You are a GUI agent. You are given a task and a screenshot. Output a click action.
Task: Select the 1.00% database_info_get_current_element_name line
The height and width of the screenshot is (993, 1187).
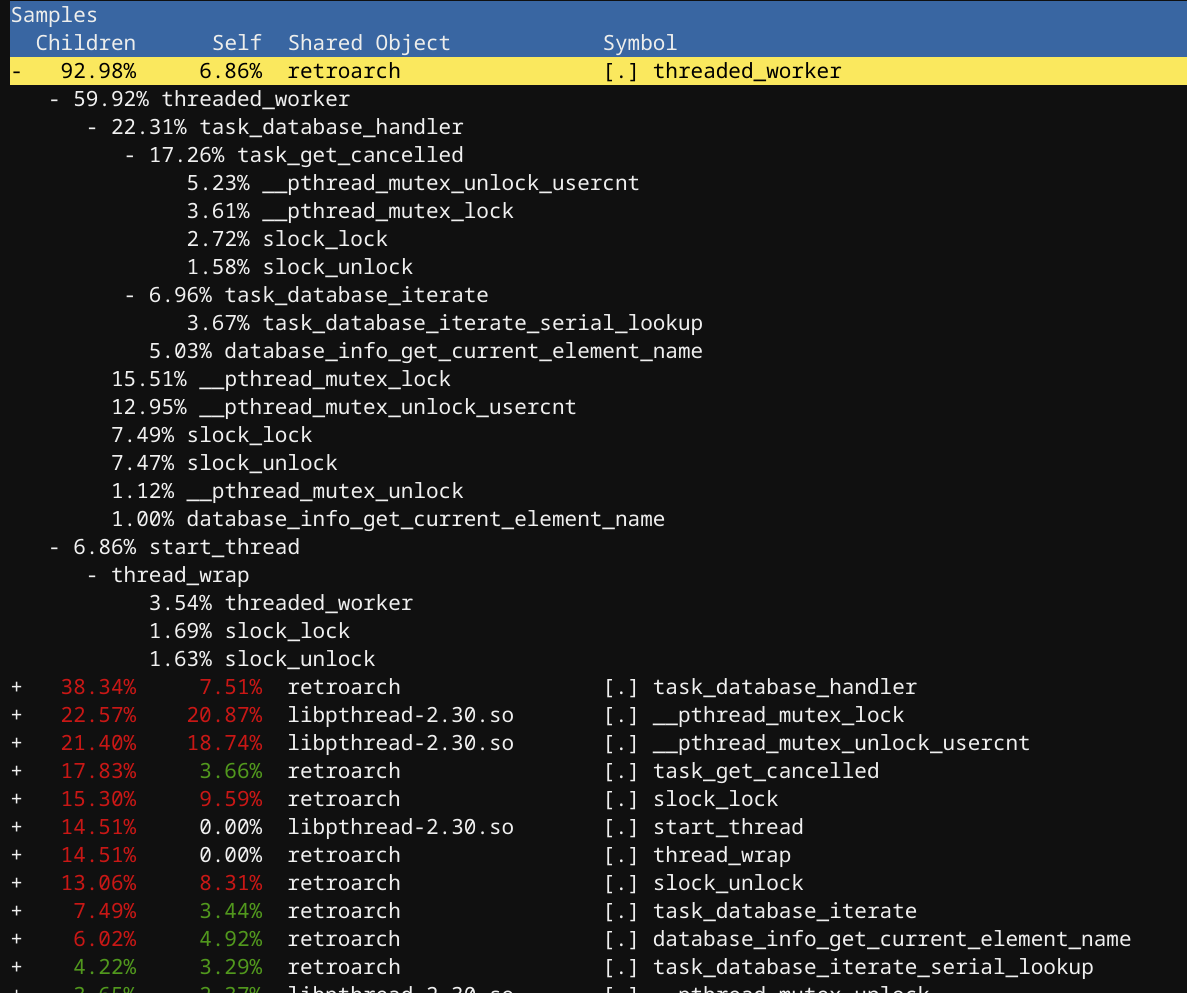[x=388, y=519]
